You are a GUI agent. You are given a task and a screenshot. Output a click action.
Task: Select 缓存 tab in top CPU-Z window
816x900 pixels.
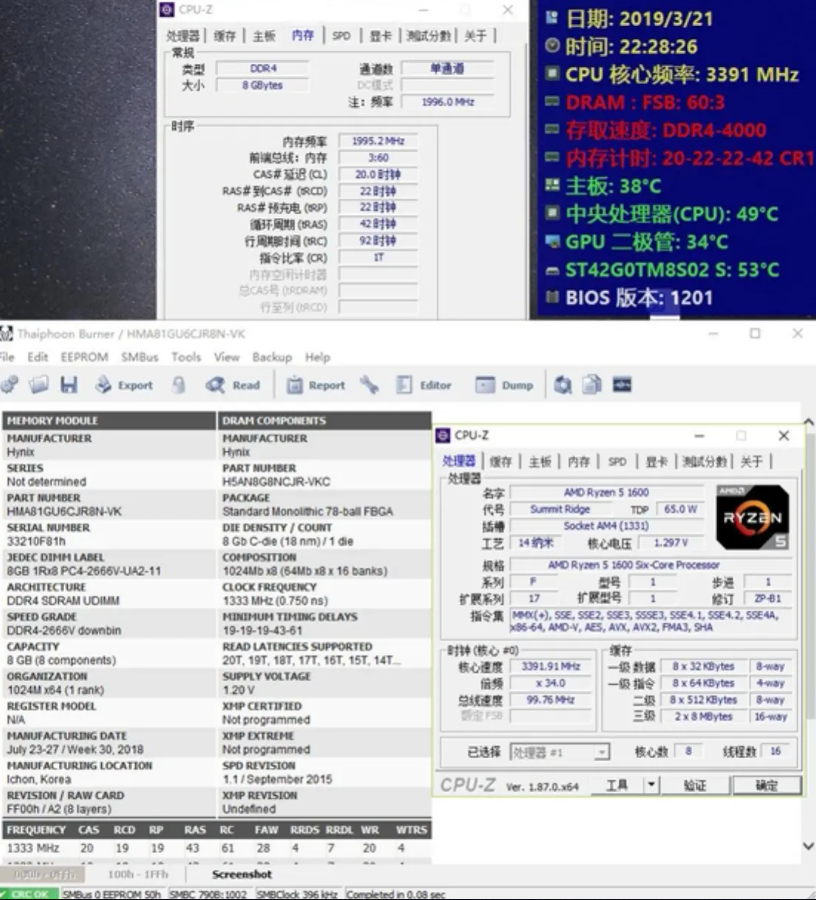click(x=224, y=36)
